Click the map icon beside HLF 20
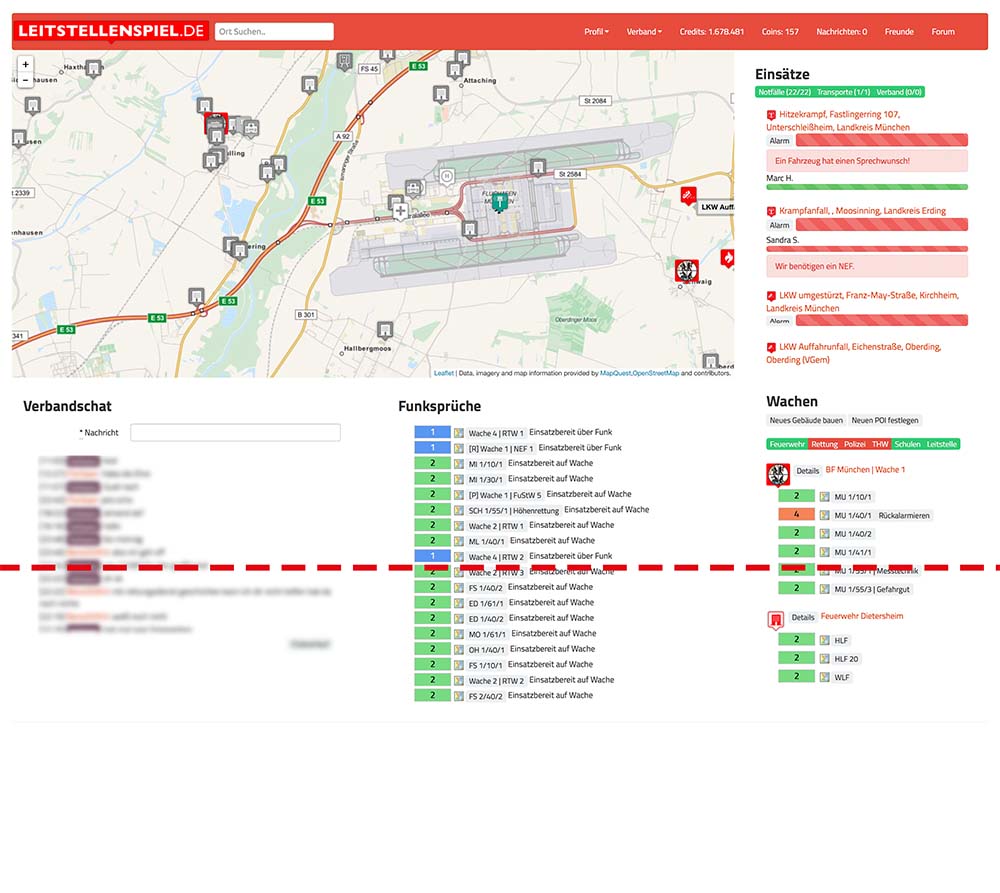 [x=825, y=658]
